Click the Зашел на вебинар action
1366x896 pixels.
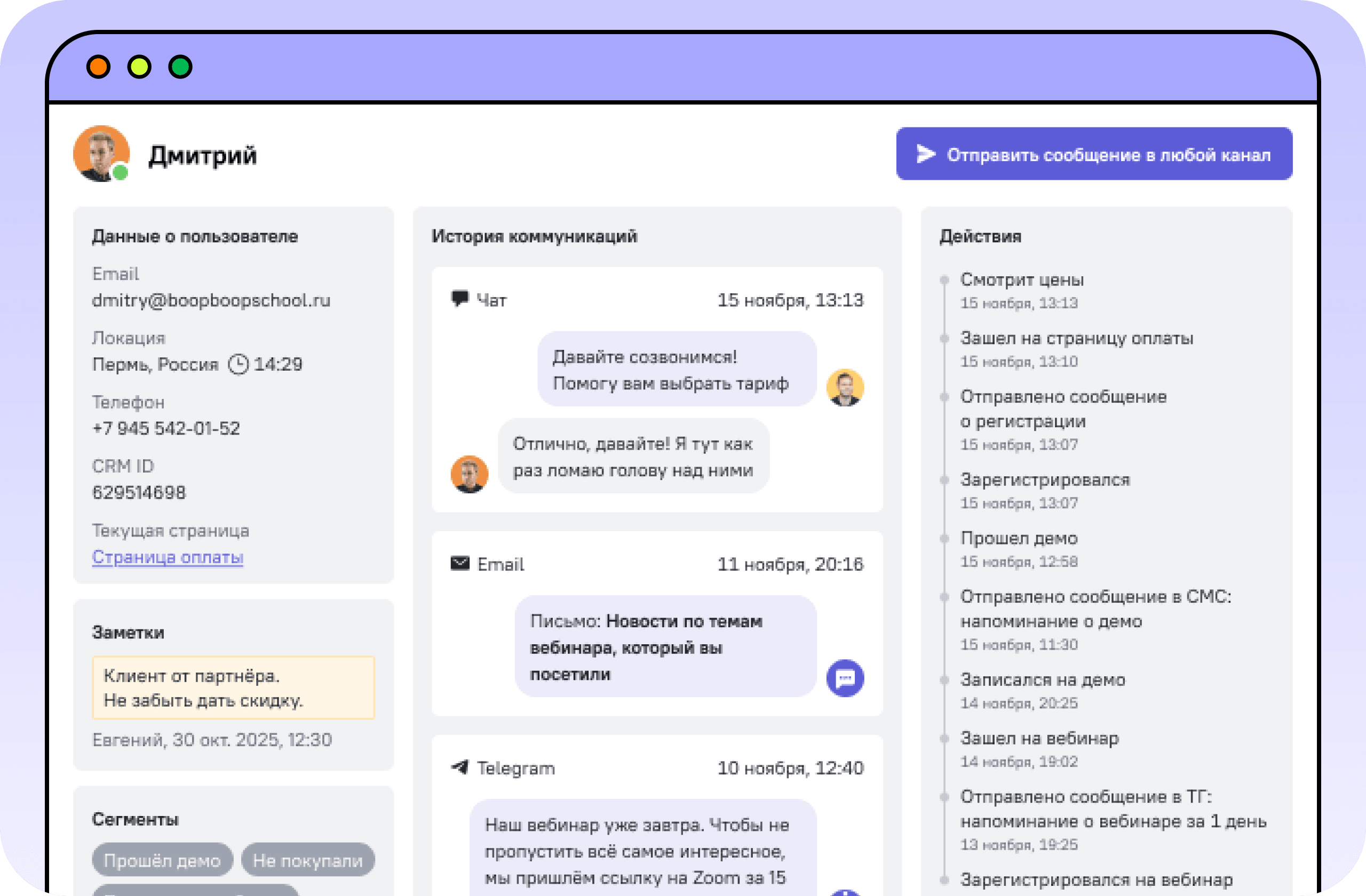[1039, 749]
